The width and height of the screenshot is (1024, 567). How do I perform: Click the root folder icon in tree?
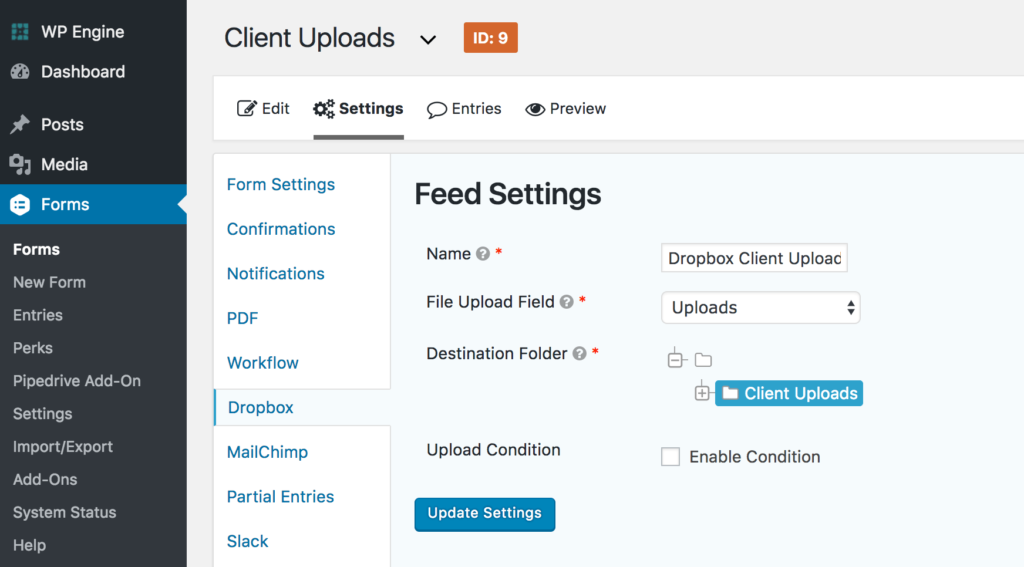pyautogui.click(x=703, y=359)
